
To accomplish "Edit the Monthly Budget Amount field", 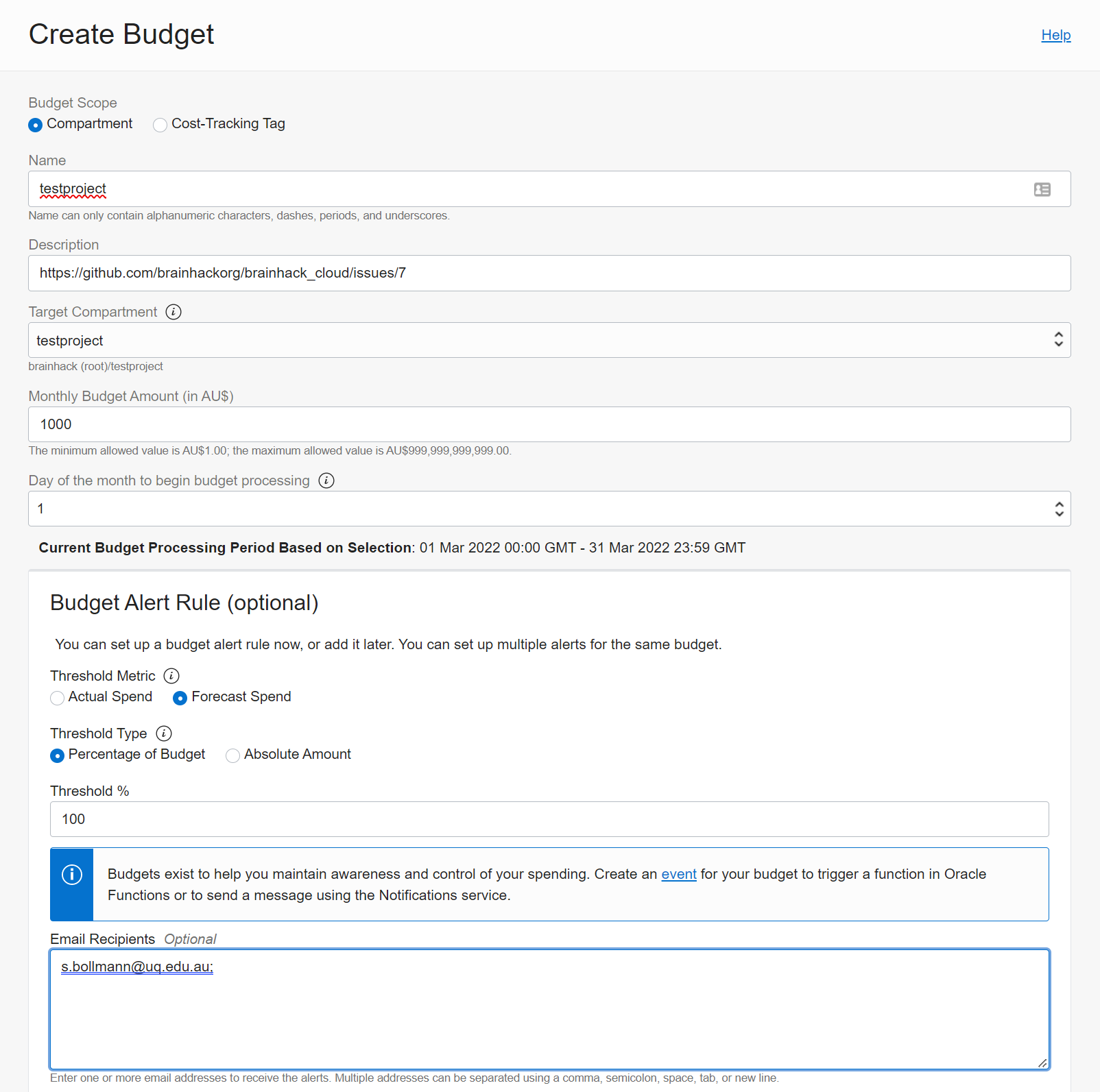I will [549, 424].
